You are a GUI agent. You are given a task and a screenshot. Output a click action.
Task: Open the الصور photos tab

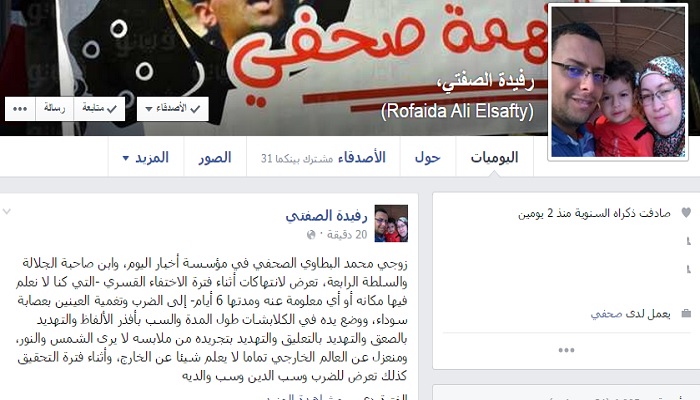pyautogui.click(x=215, y=157)
